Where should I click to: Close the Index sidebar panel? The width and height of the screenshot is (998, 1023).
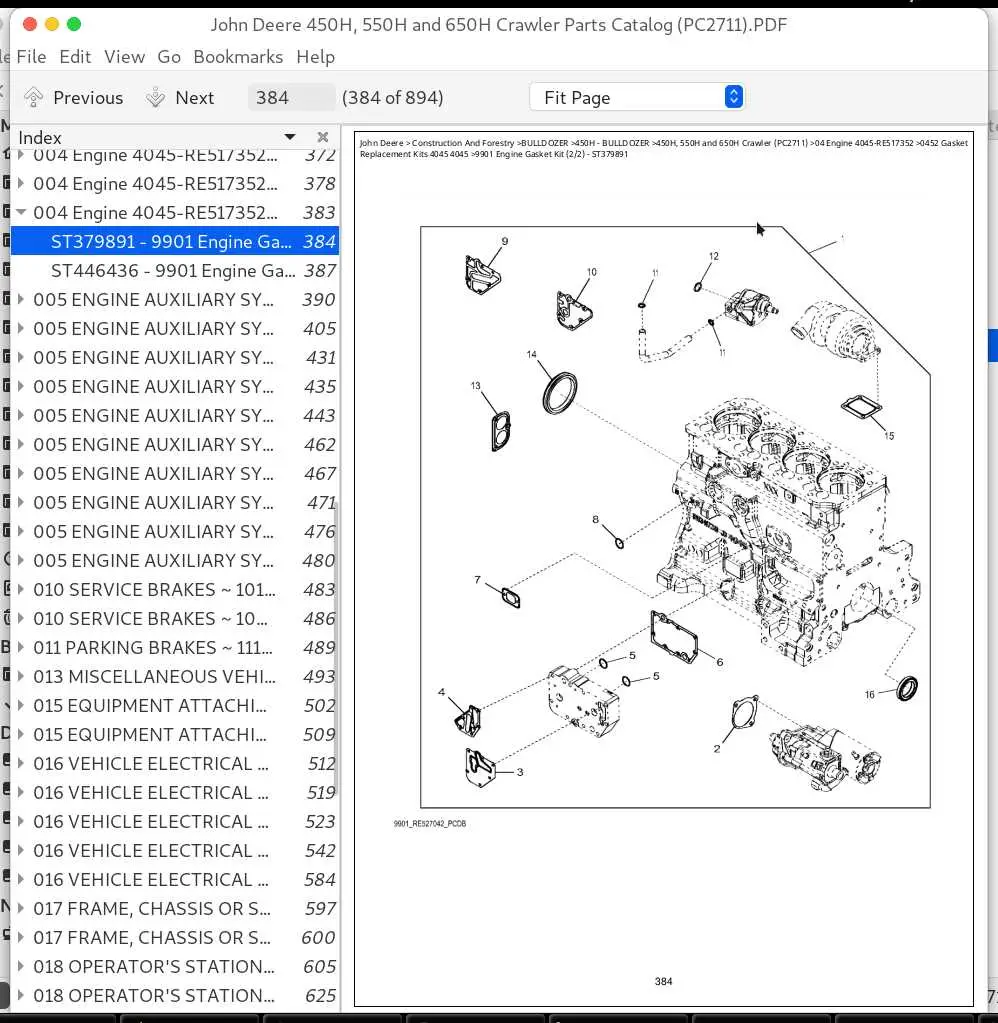coord(322,137)
